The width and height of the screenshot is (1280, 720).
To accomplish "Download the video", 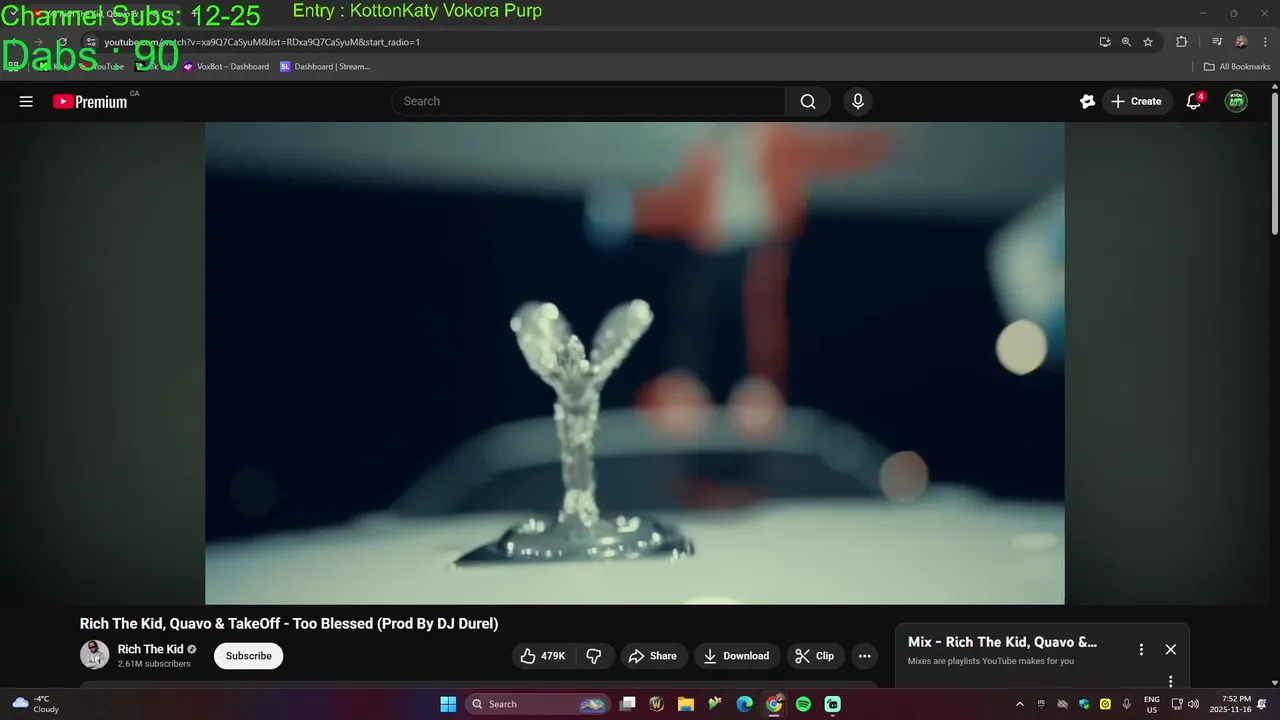I will tap(736, 656).
